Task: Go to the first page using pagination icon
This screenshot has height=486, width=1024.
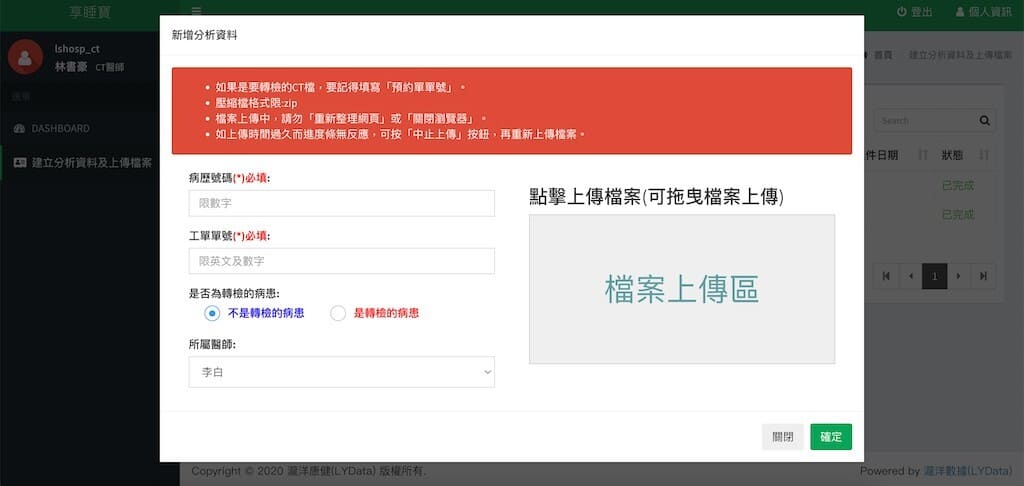Action: point(886,276)
